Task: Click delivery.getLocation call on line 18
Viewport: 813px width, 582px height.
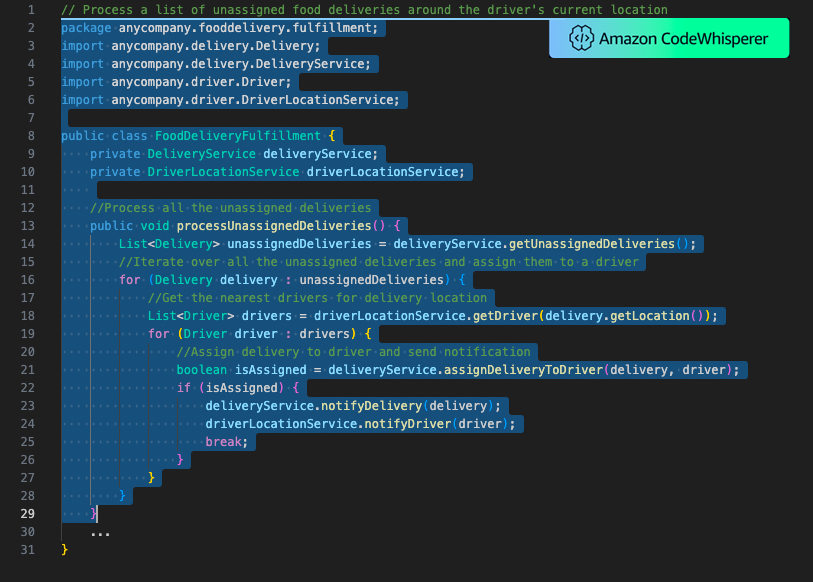Action: pos(624,316)
